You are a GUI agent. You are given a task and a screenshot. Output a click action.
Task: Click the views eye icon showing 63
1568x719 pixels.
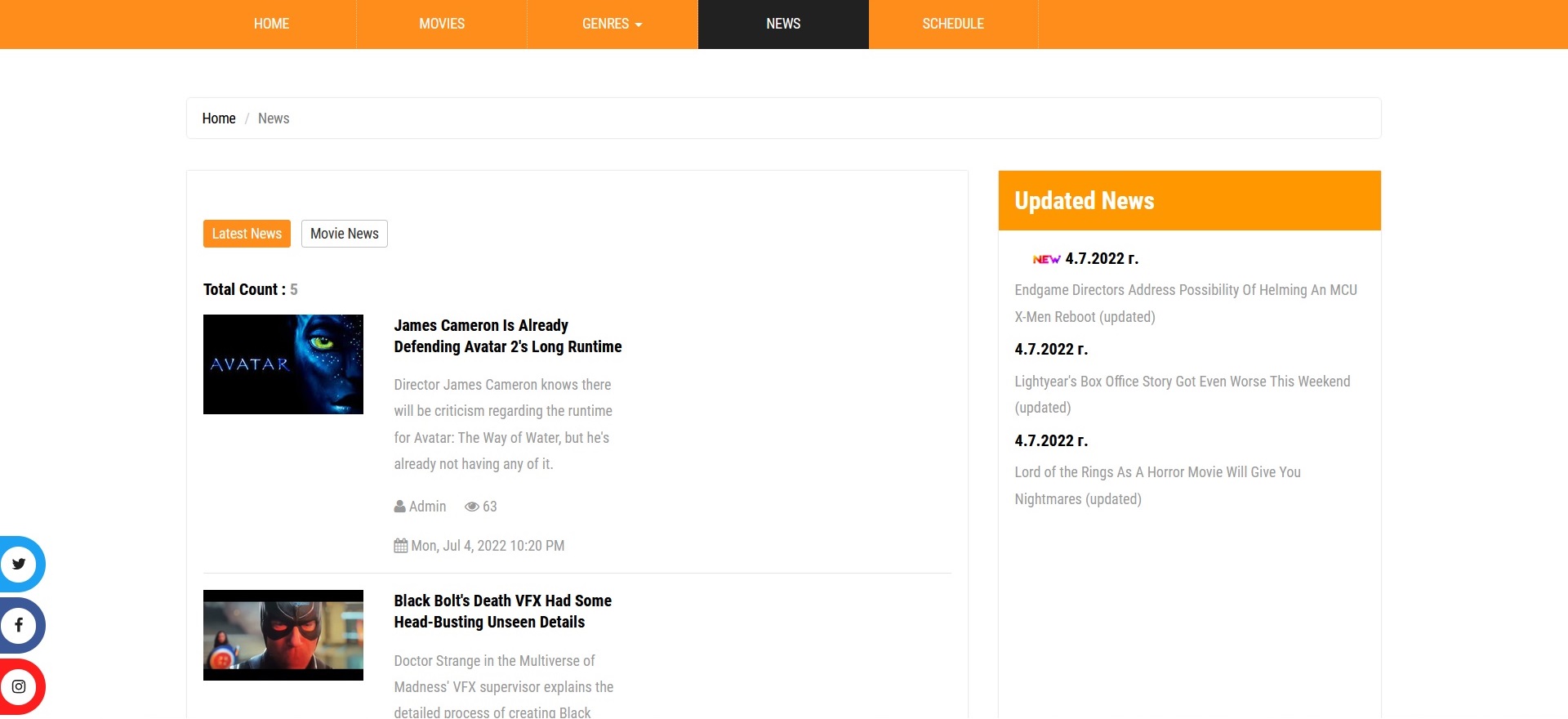[471, 507]
